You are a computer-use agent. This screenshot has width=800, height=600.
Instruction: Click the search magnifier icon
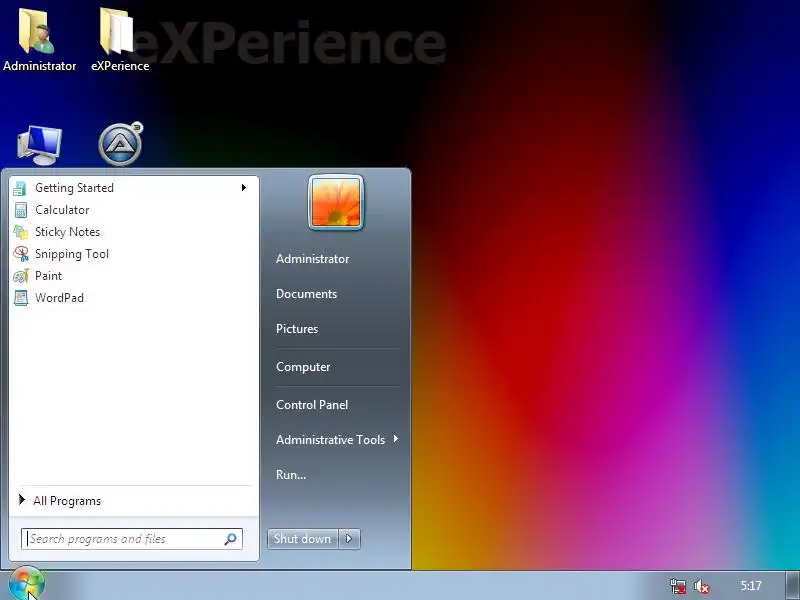click(230, 539)
